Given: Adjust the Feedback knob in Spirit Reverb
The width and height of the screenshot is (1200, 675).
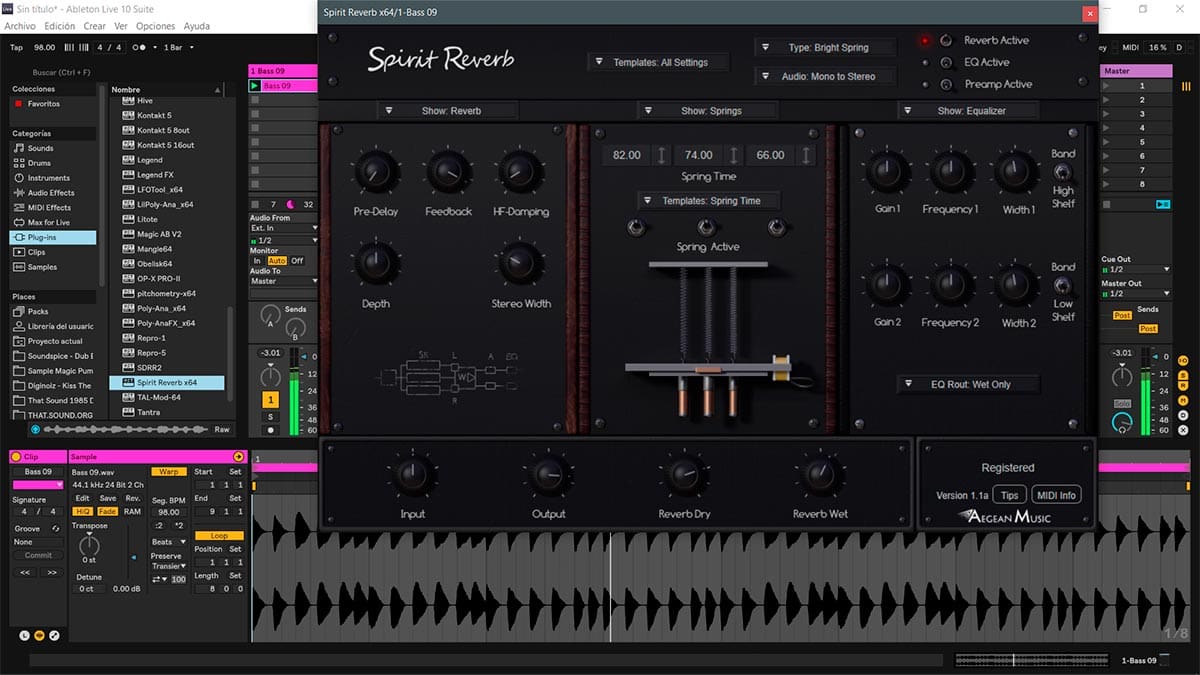Looking at the screenshot, I should pyautogui.click(x=448, y=173).
